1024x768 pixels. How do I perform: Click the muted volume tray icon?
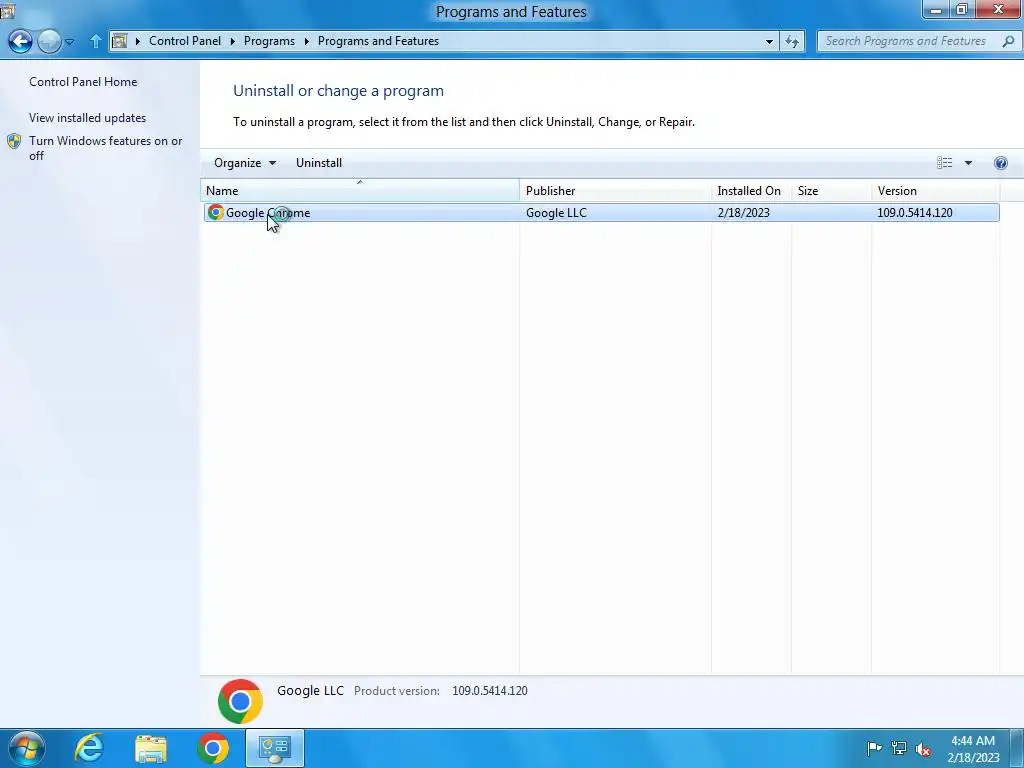click(923, 749)
